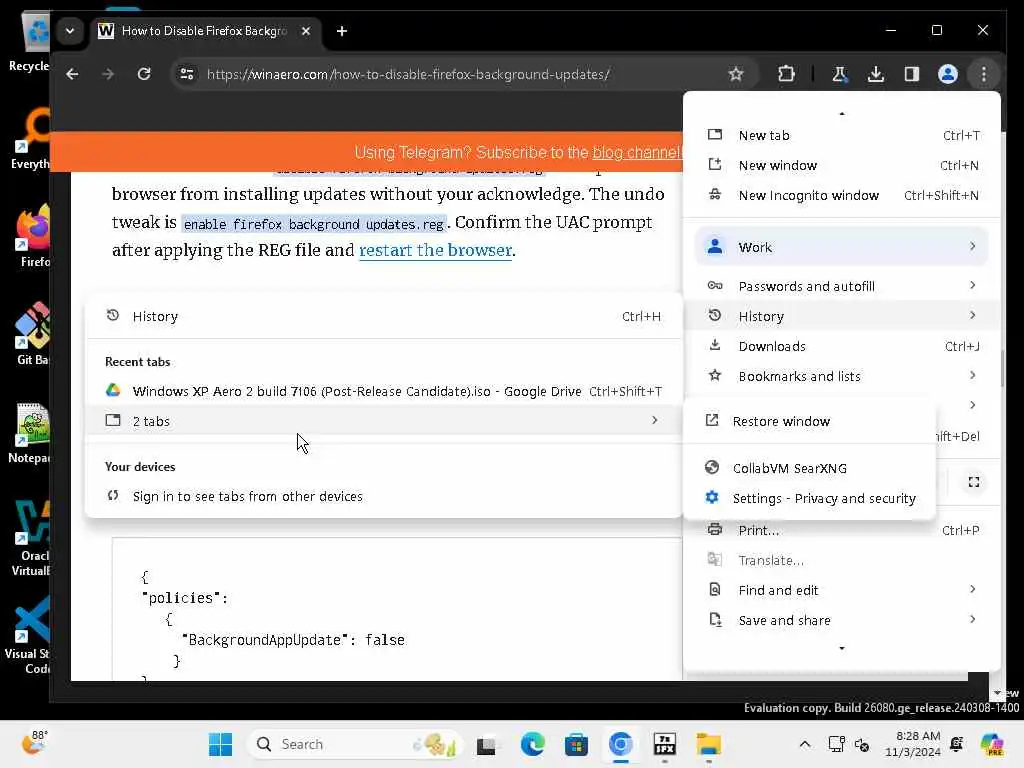Expand Find and edit submenu
Image resolution: width=1024 pixels, height=768 pixels.
point(842,590)
